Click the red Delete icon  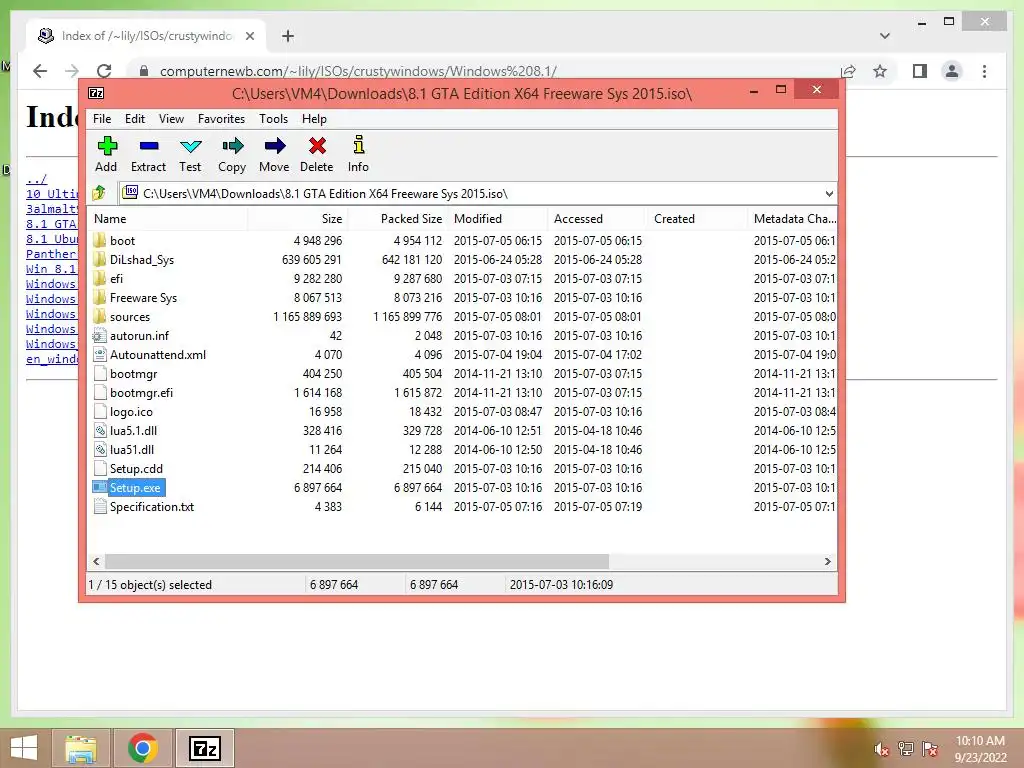(317, 146)
